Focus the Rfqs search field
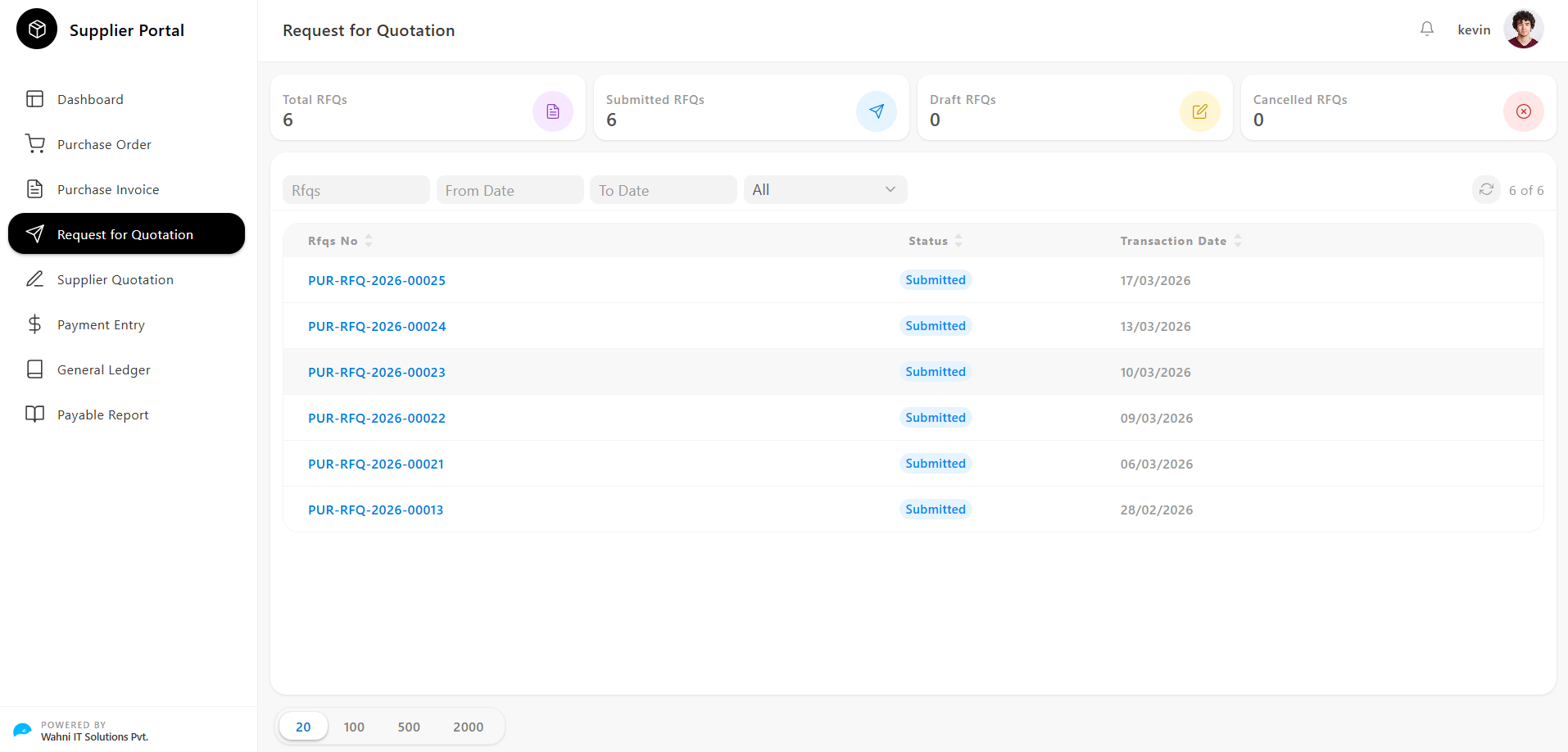This screenshot has height=752, width=1568. click(x=356, y=190)
